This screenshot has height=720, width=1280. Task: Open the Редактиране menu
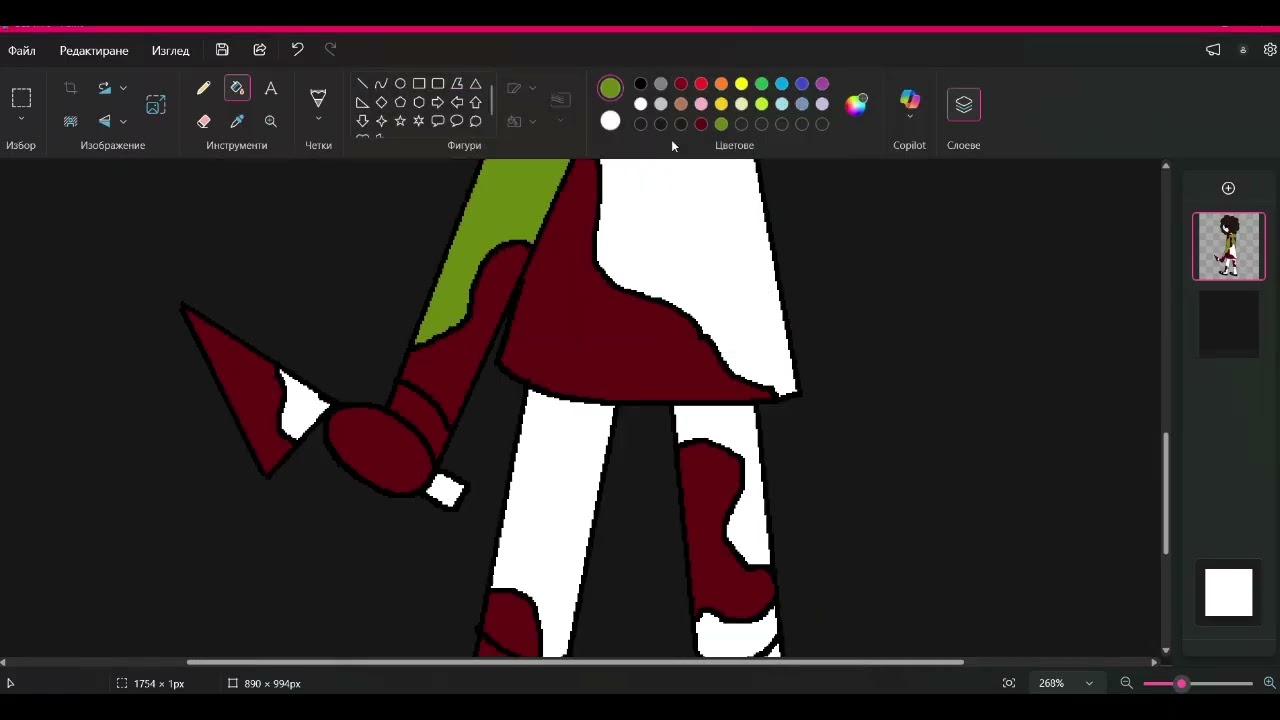(x=94, y=51)
